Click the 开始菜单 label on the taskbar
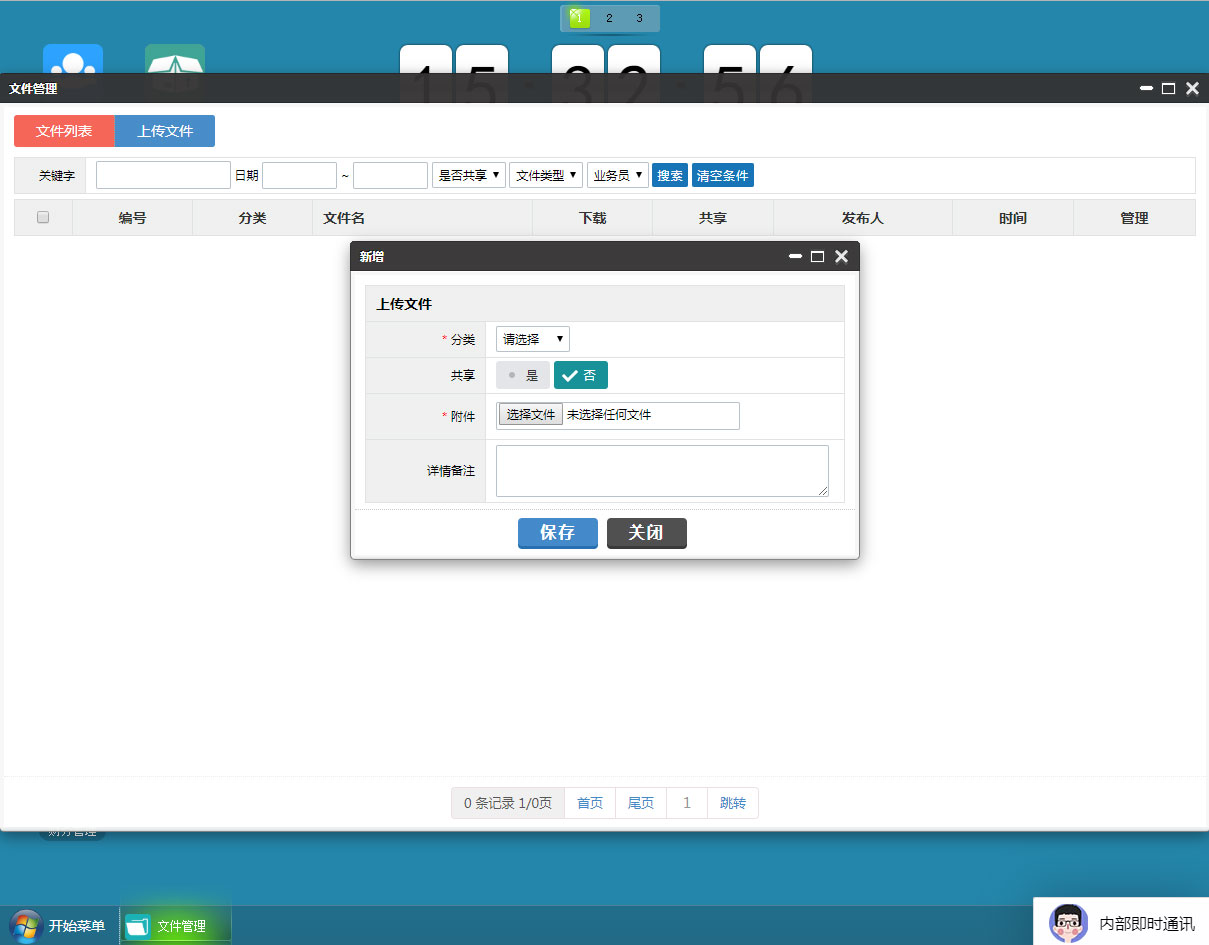The image size is (1209, 945). [x=77, y=926]
